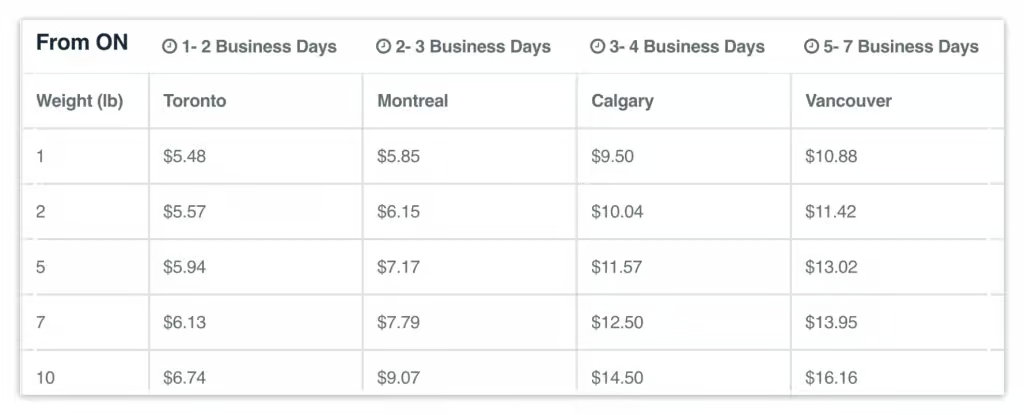Select the $6.15 Montreal rate cell
Image resolution: width=1024 pixels, height=415 pixels.
pos(470,212)
